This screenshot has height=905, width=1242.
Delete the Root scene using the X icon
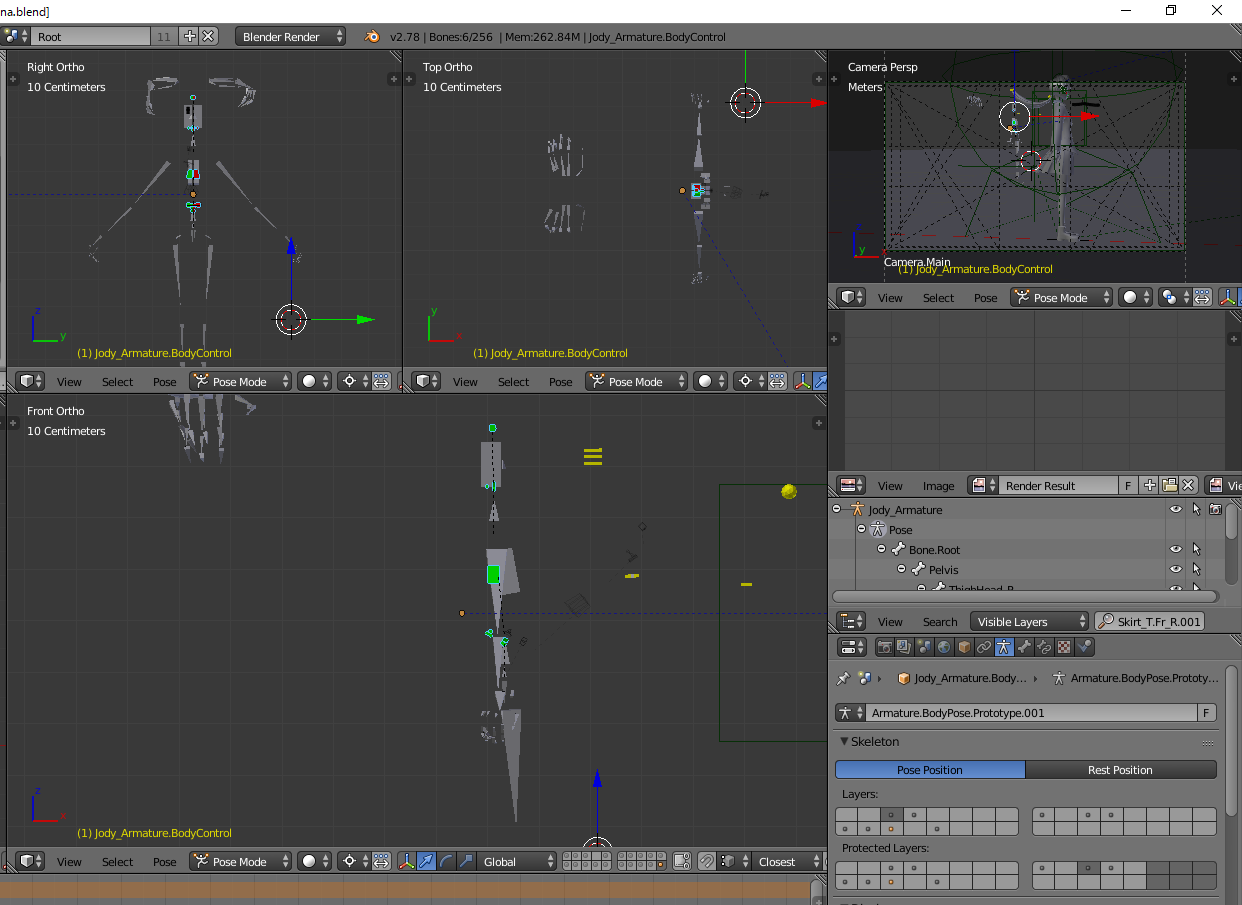pyautogui.click(x=208, y=36)
